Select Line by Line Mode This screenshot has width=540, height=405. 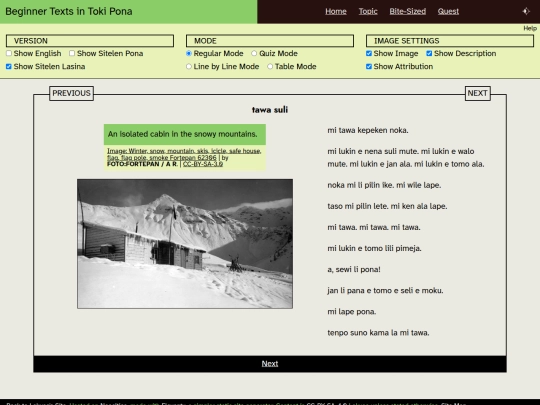tap(189, 66)
